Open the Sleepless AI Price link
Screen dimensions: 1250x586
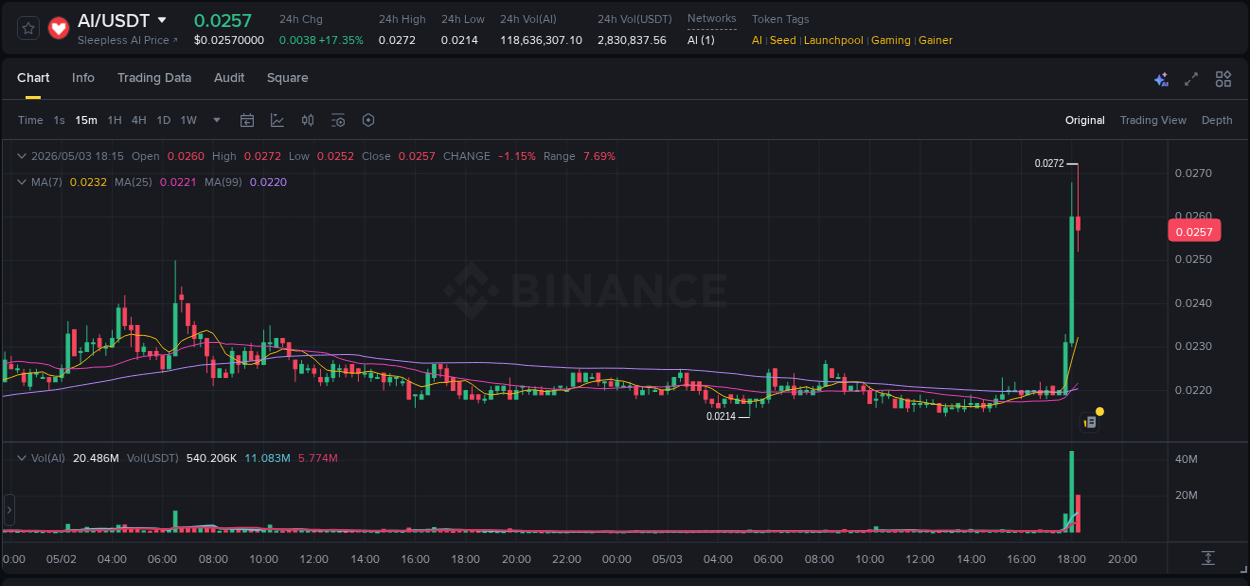[128, 40]
